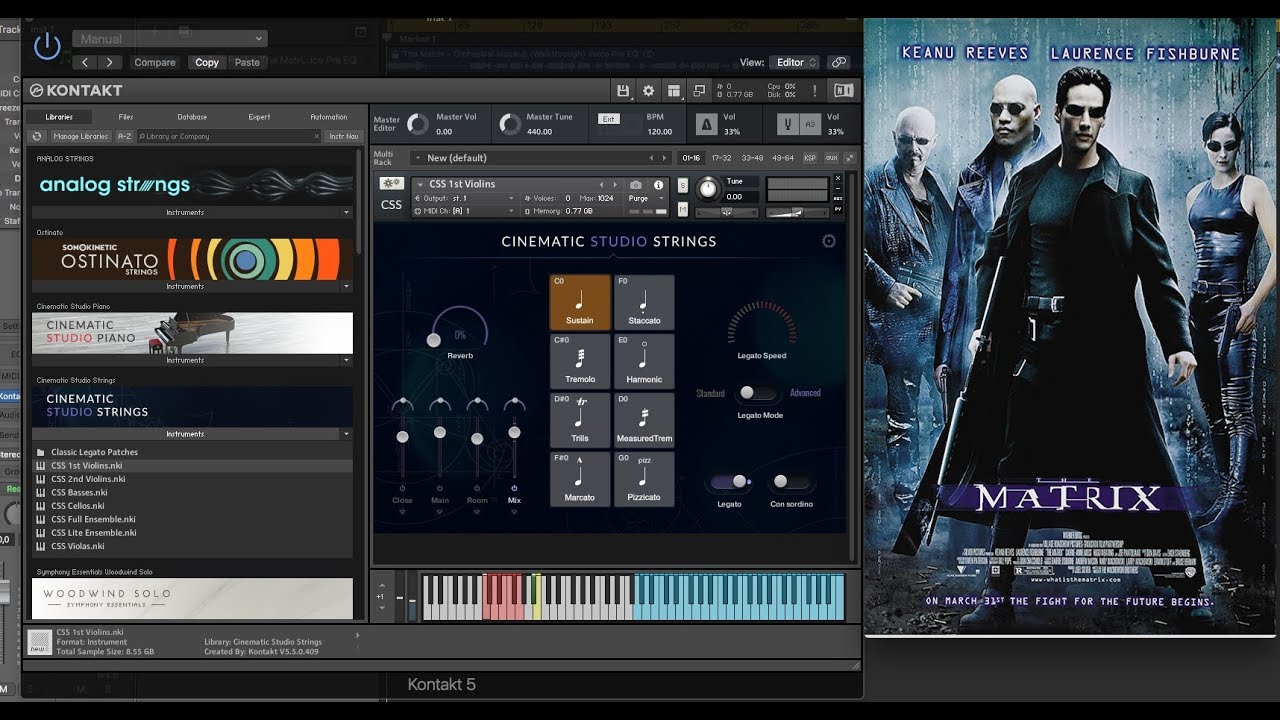This screenshot has width=1280, height=720.
Task: Open the Output st.1 dropdown
Action: coord(464,198)
